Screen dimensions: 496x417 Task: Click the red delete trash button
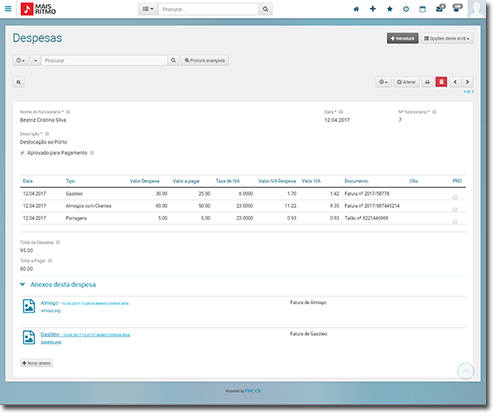click(441, 82)
